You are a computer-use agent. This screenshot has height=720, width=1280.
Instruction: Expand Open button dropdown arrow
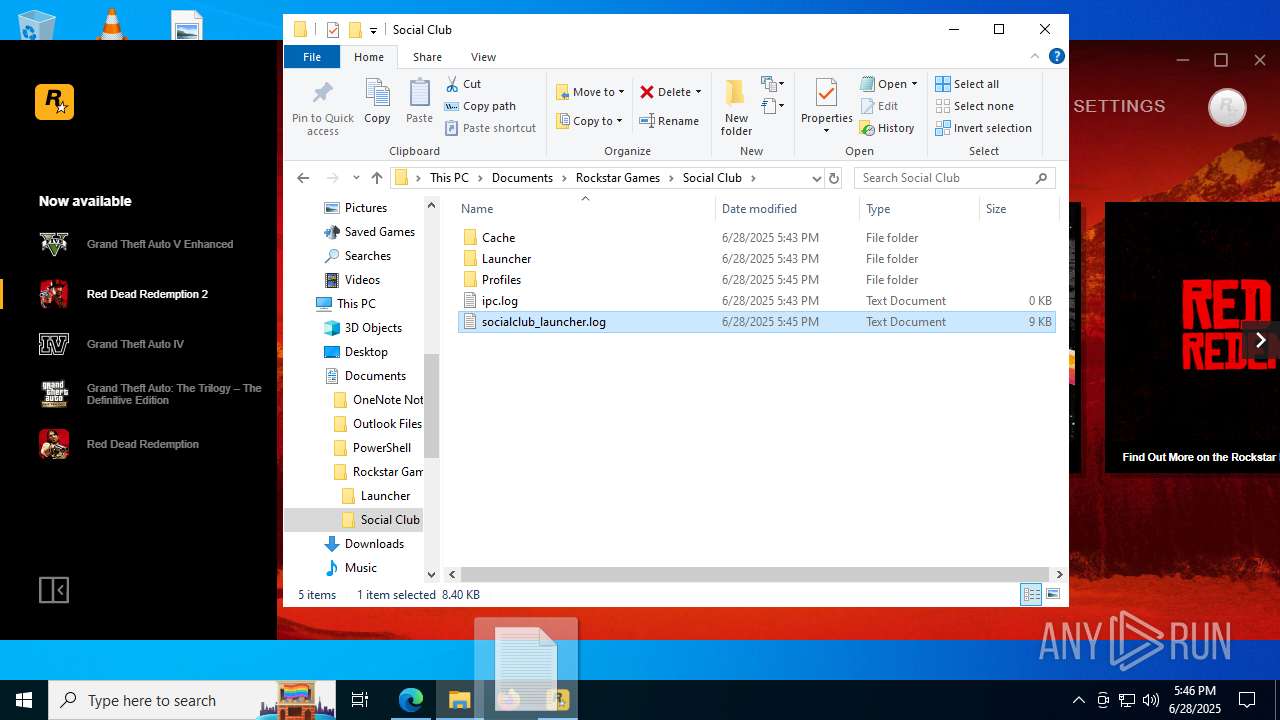click(914, 84)
